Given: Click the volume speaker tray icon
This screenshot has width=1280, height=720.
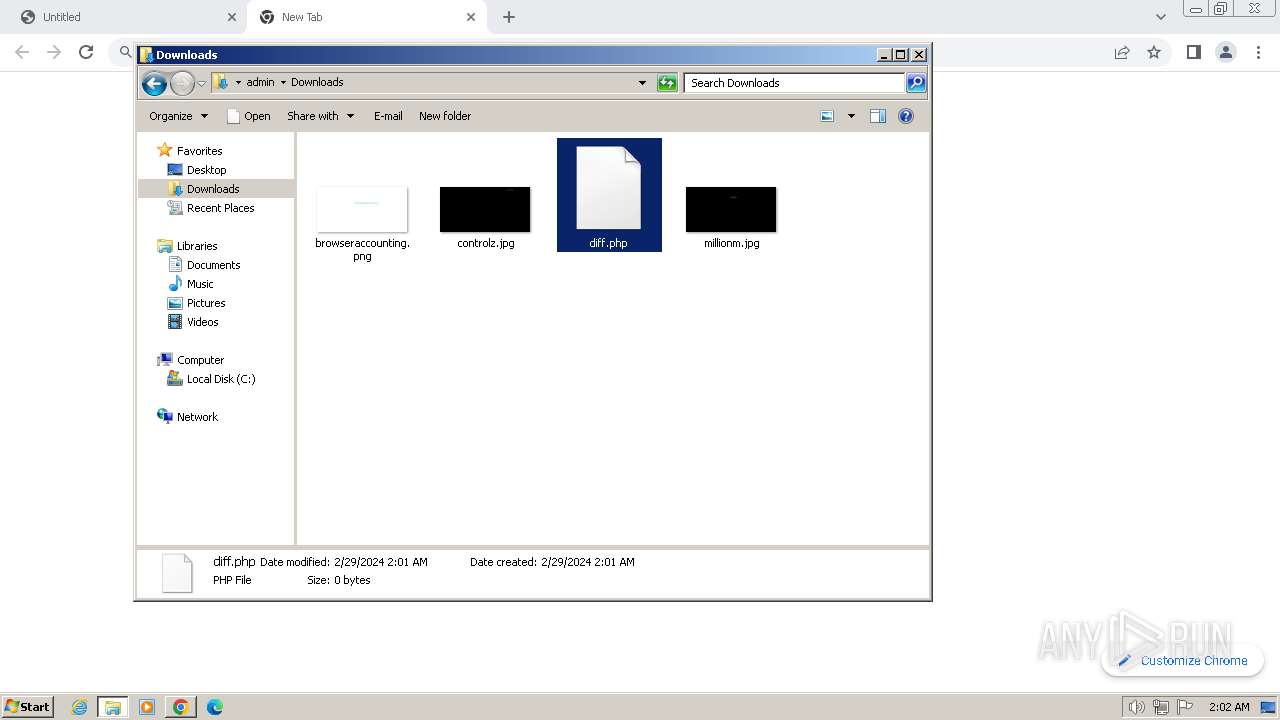Looking at the screenshot, I should (1136, 707).
